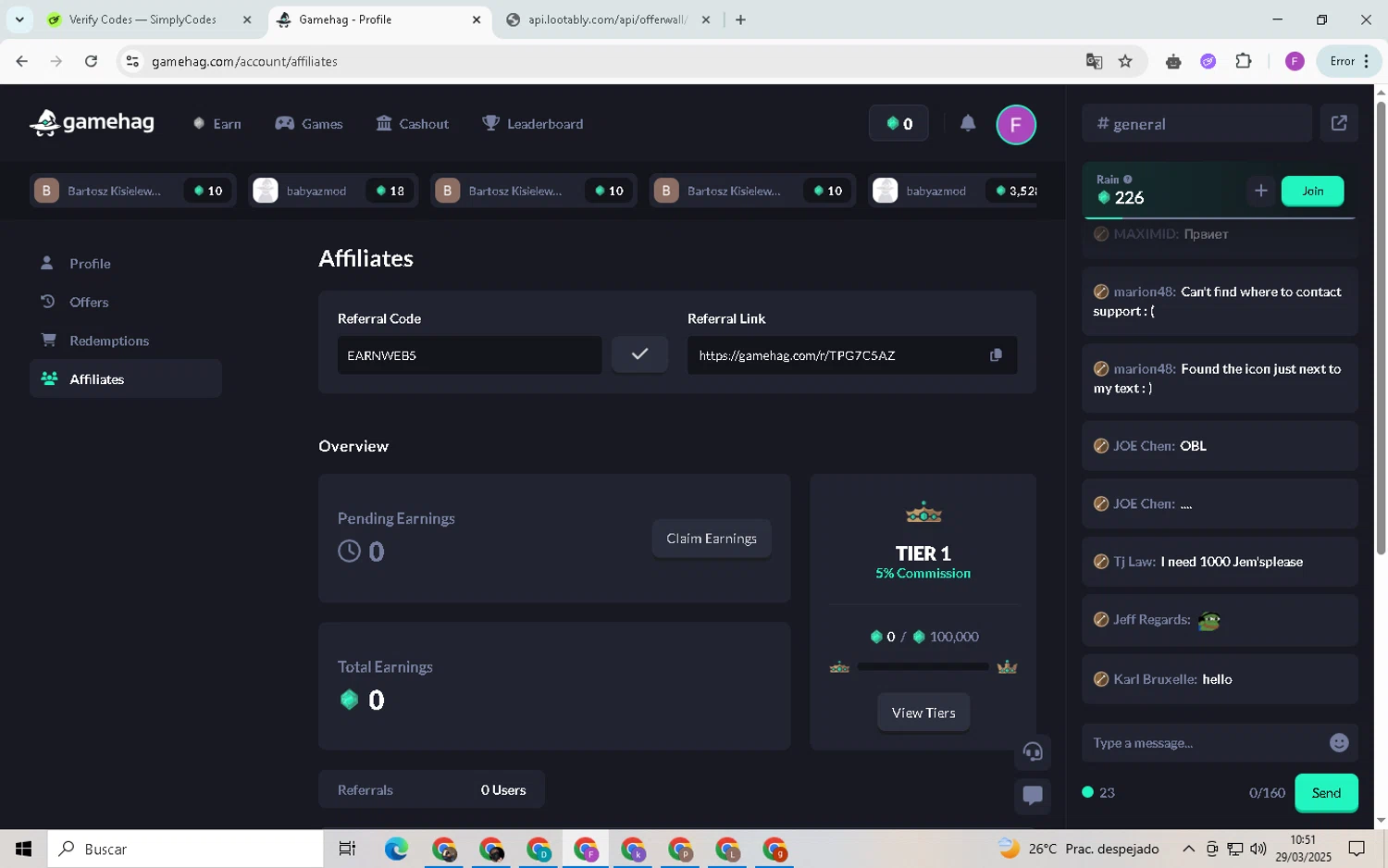Open the Cashout page
Image resolution: width=1388 pixels, height=868 pixels.
tap(413, 124)
